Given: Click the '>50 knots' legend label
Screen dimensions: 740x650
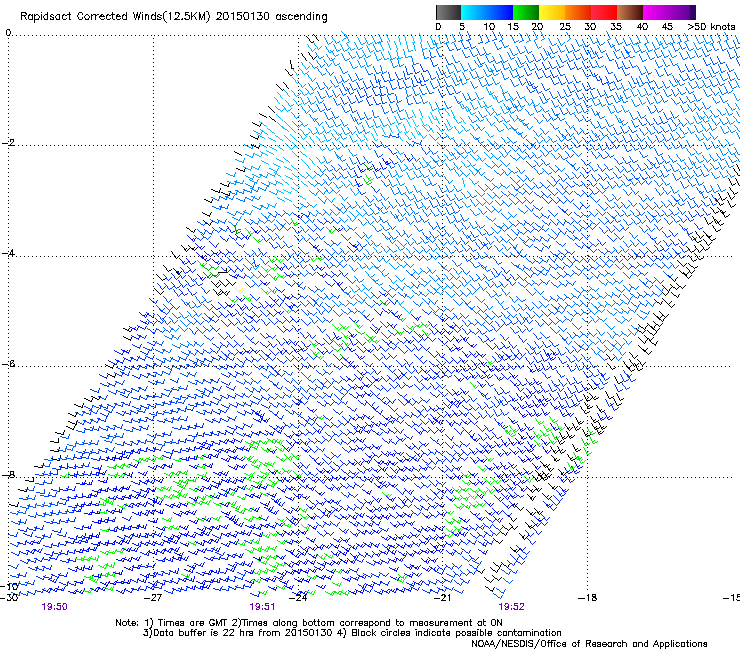Looking at the screenshot, I should tap(711, 27).
